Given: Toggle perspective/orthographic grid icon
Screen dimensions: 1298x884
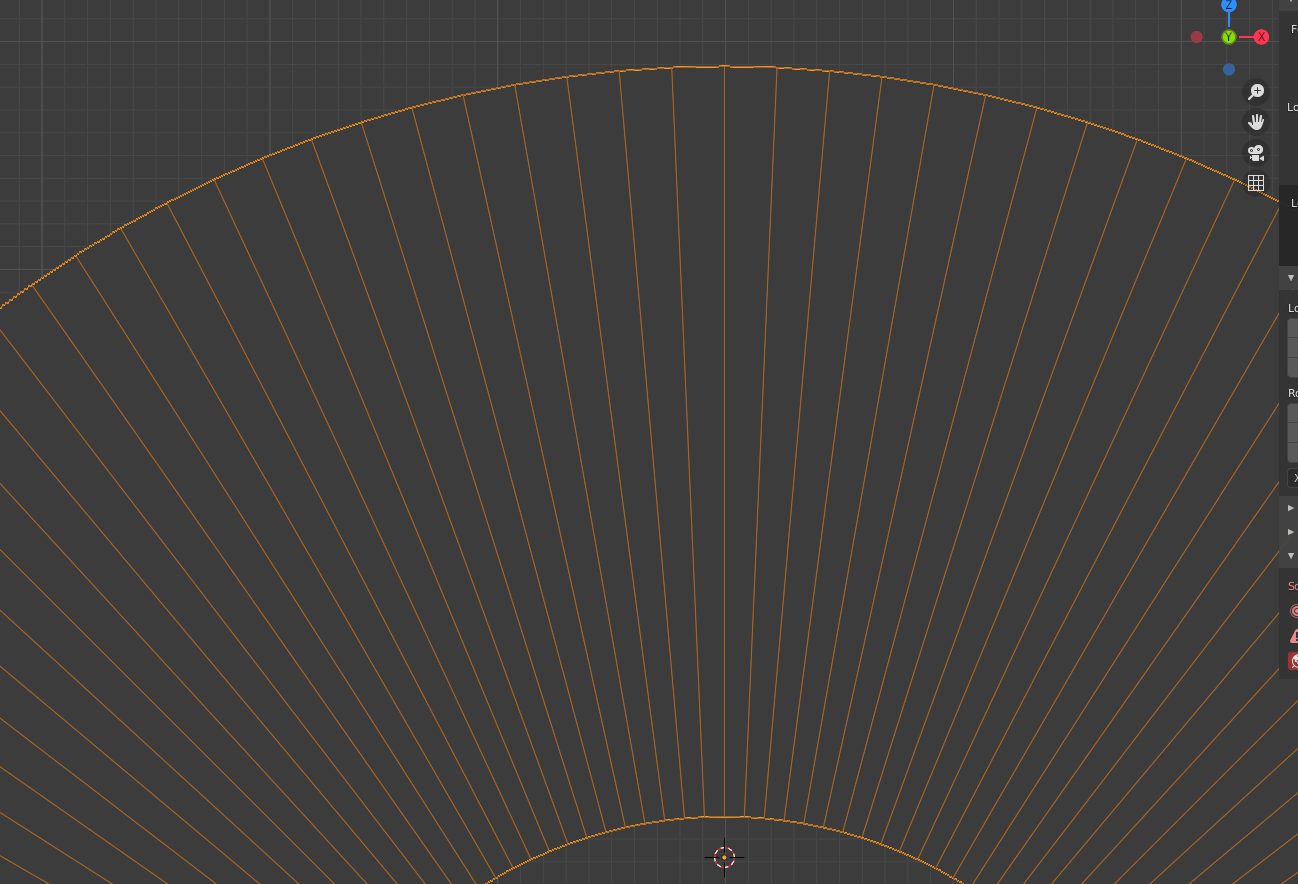Looking at the screenshot, I should click(1256, 183).
